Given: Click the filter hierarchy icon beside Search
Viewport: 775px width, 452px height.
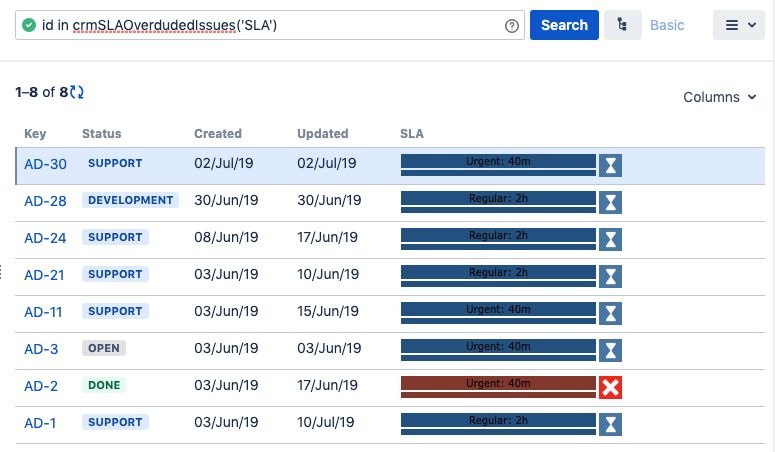Looking at the screenshot, I should coord(623,25).
